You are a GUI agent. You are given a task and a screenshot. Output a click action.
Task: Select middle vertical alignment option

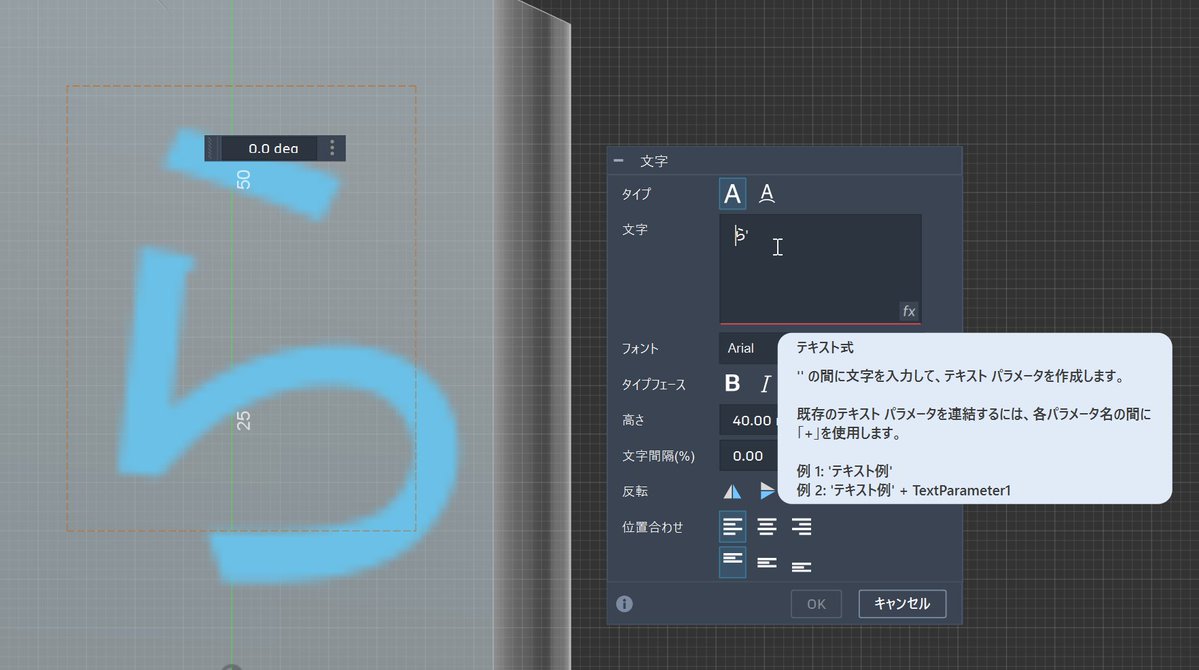(x=766, y=562)
